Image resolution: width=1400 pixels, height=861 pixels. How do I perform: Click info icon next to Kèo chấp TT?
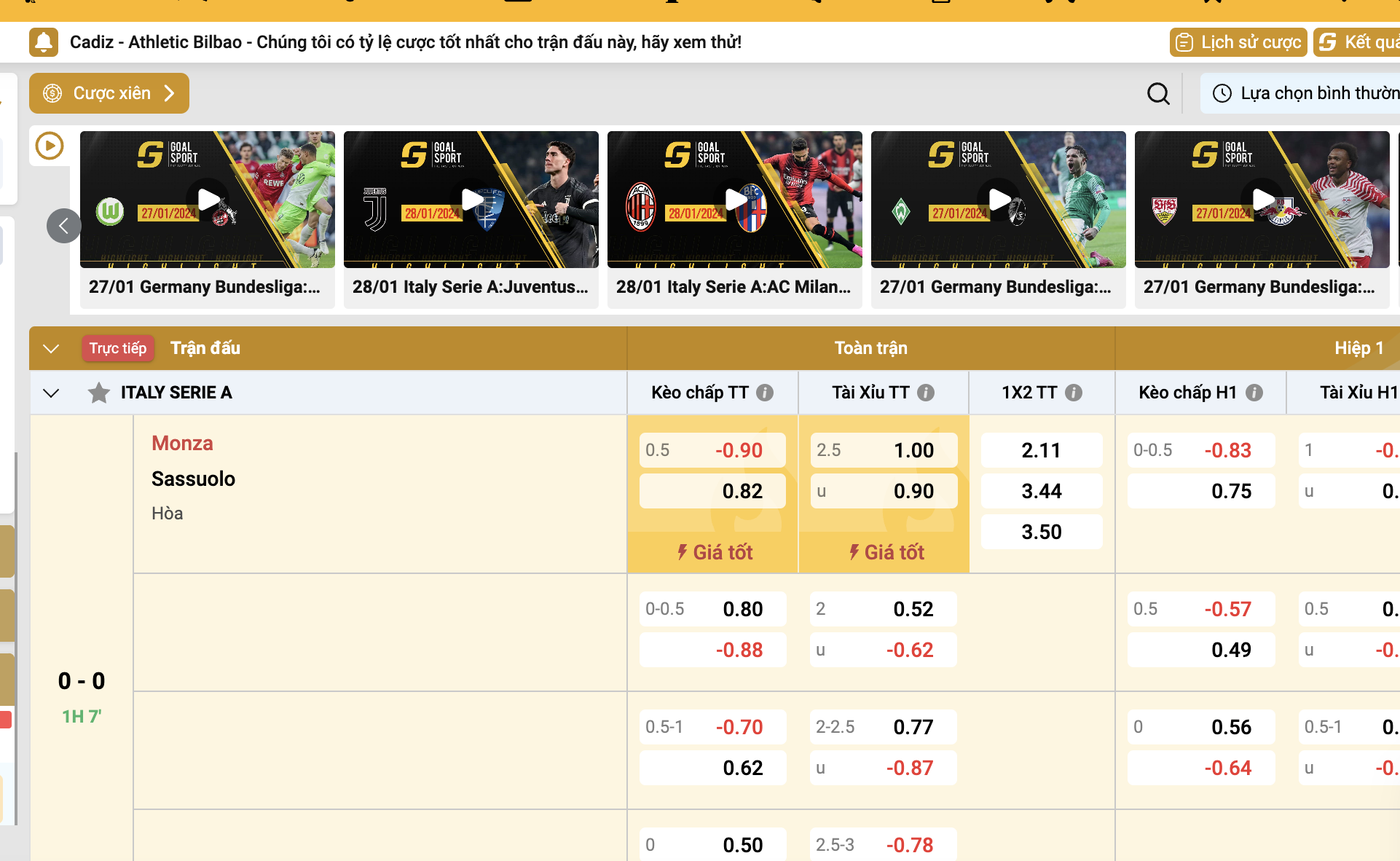(765, 393)
